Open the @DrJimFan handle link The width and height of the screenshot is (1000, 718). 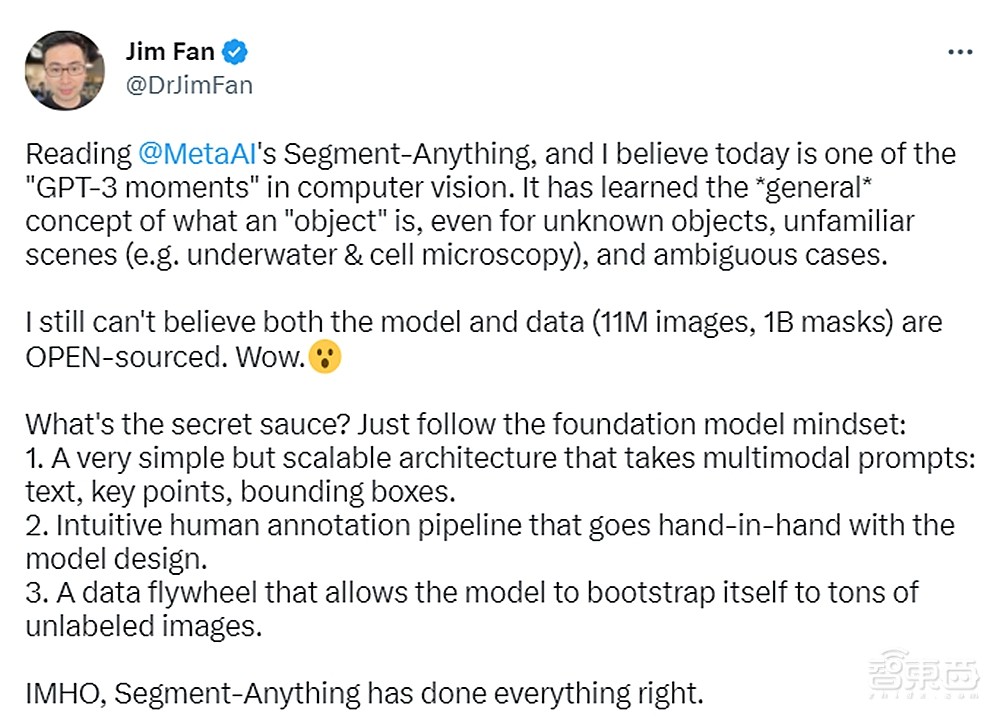(x=189, y=85)
